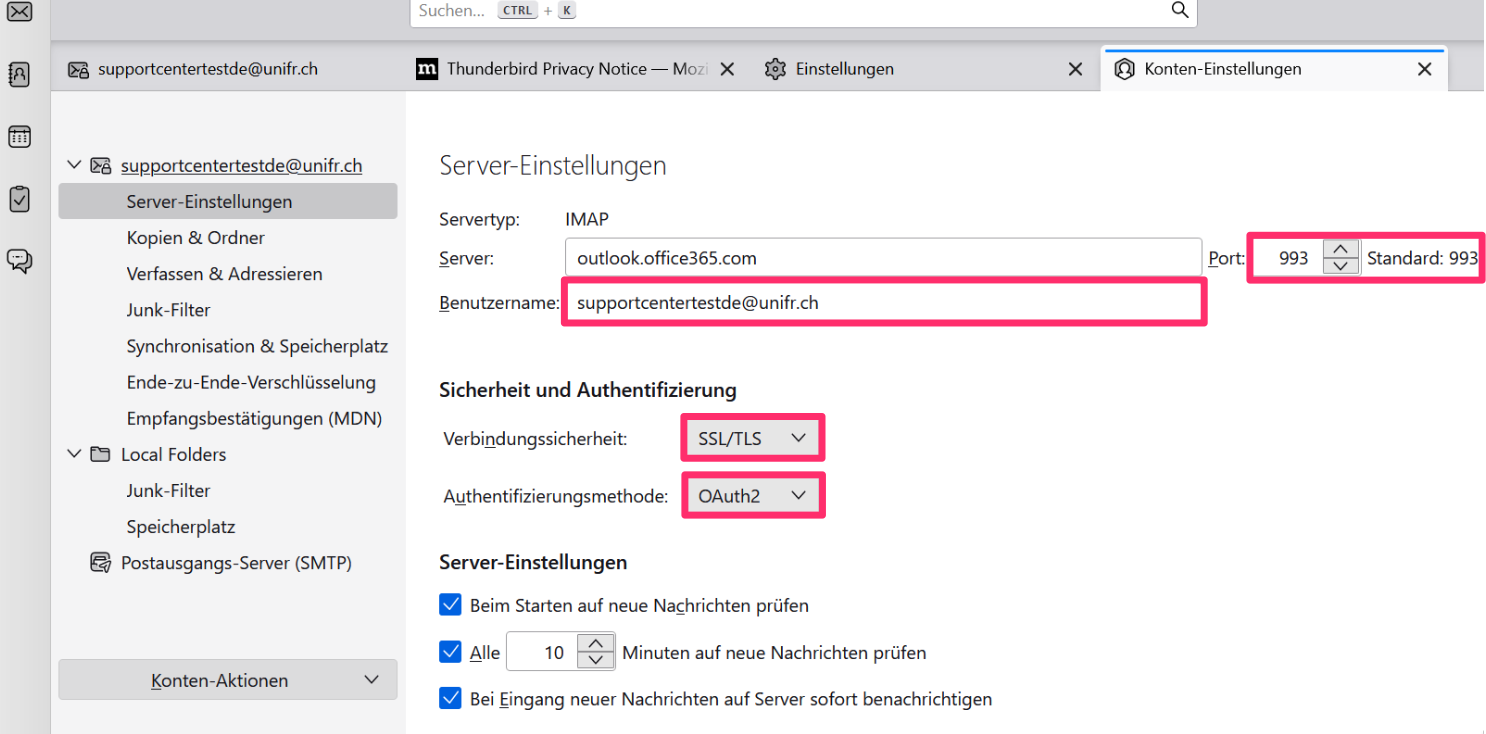Open the Chat sidebar icon
The image size is (1486, 734).
click(x=19, y=261)
